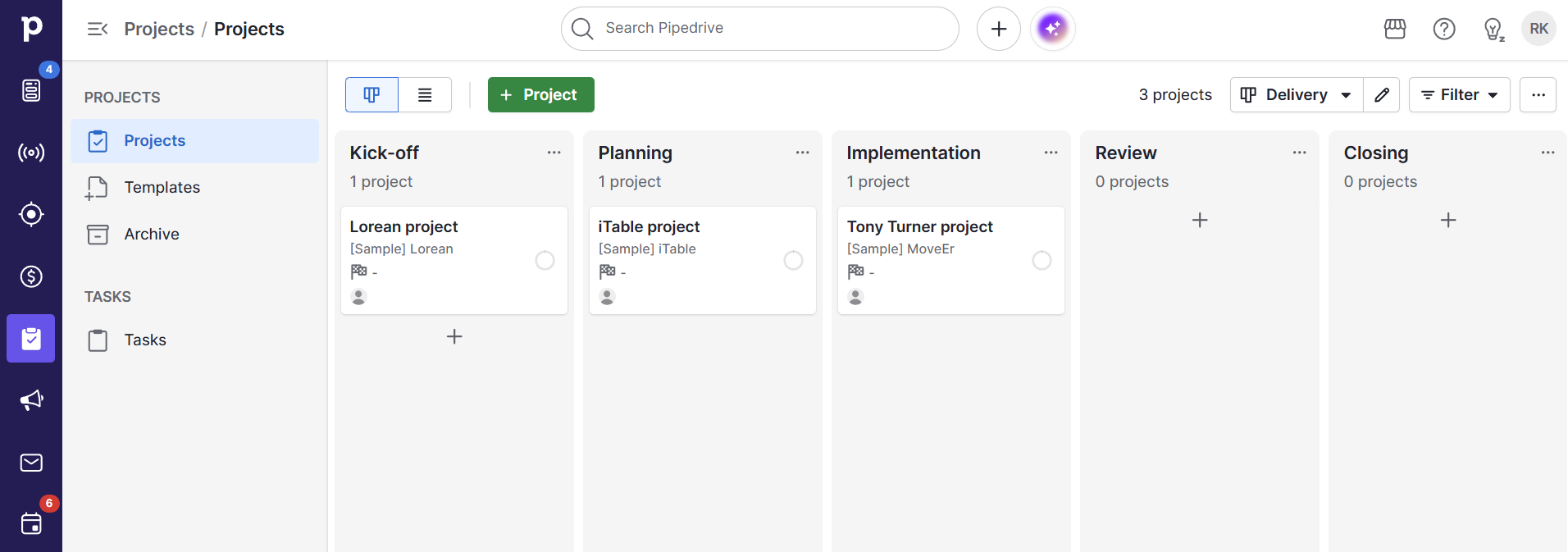Image resolution: width=1568 pixels, height=552 pixels.
Task: Add a project in Kick-off column
Action: (454, 336)
